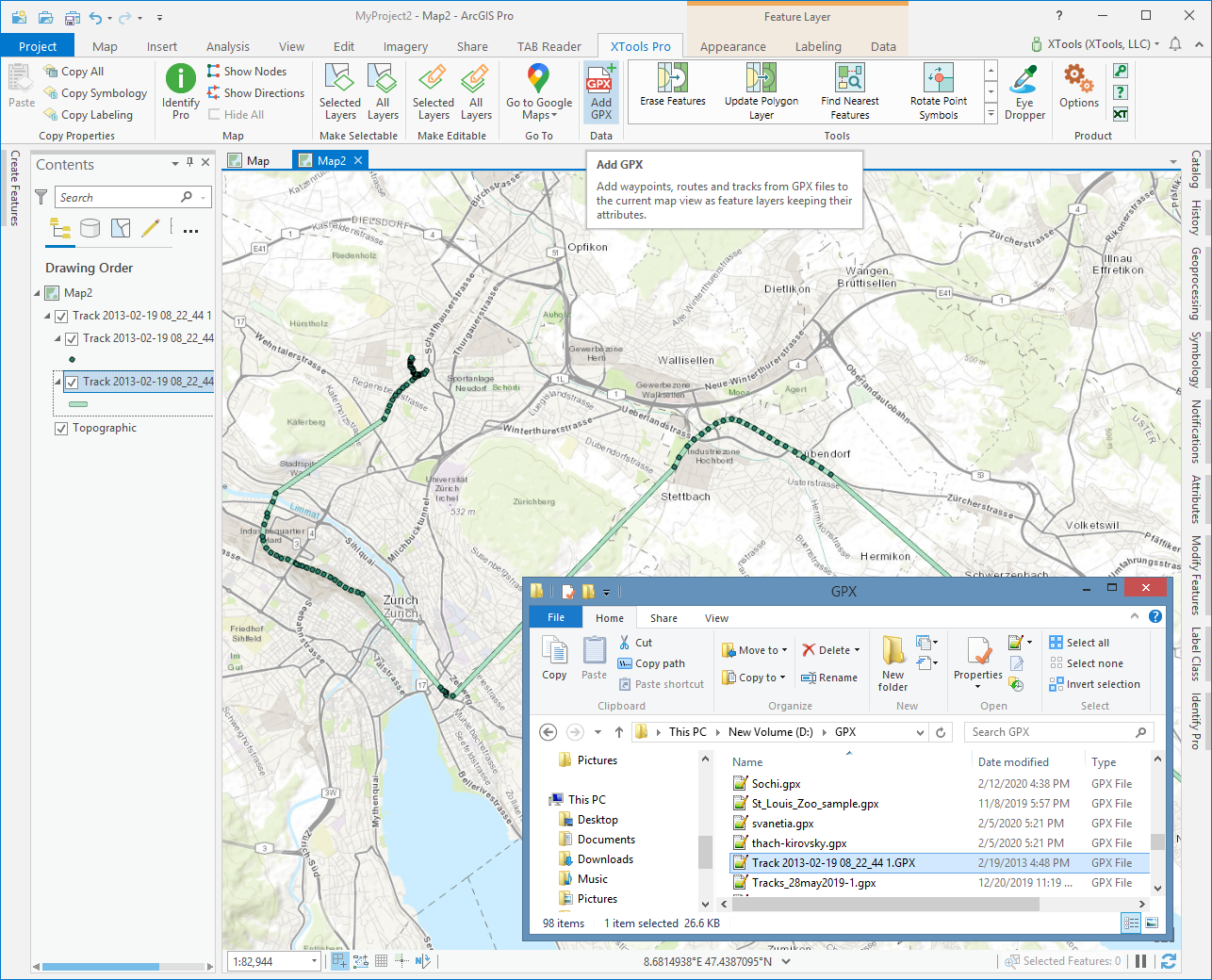The height and width of the screenshot is (980, 1212).
Task: Click the Contents filter funnel icon
Action: [41, 197]
